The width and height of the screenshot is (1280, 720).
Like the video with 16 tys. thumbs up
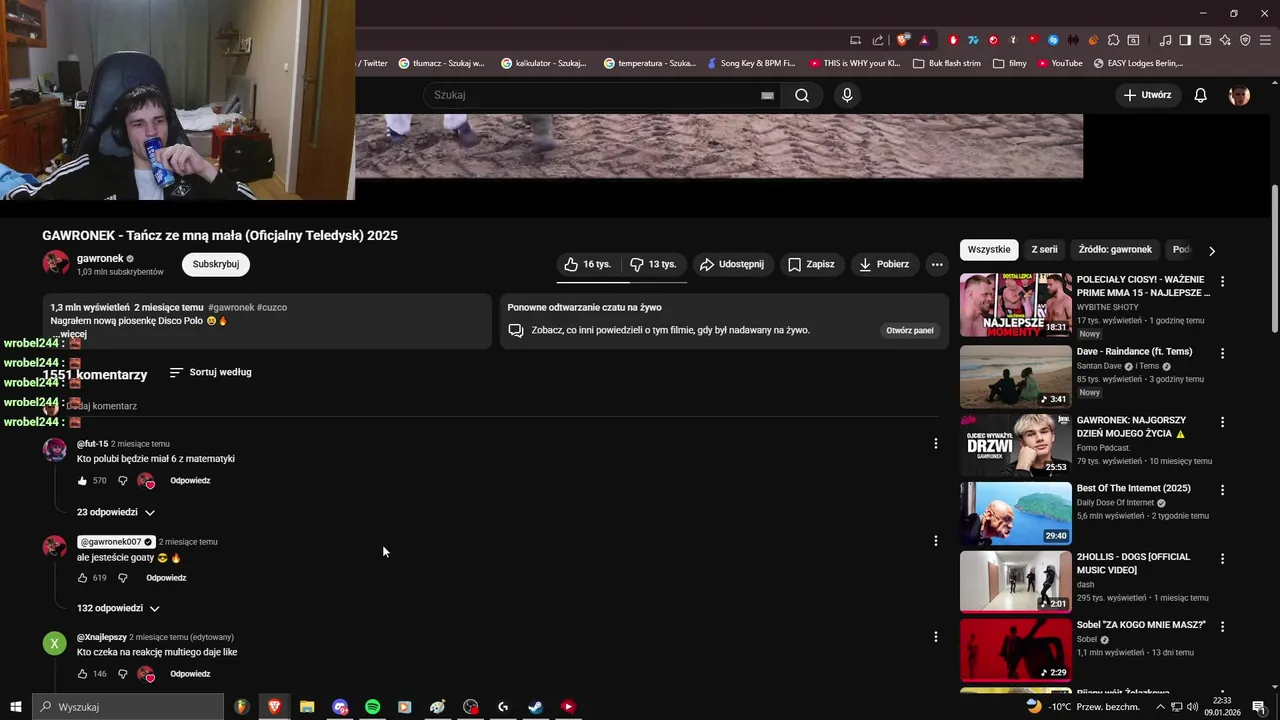tap(588, 264)
